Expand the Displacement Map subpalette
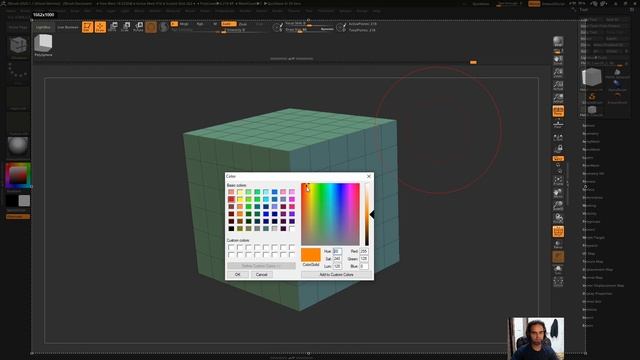The width and height of the screenshot is (640, 360). pos(598,270)
